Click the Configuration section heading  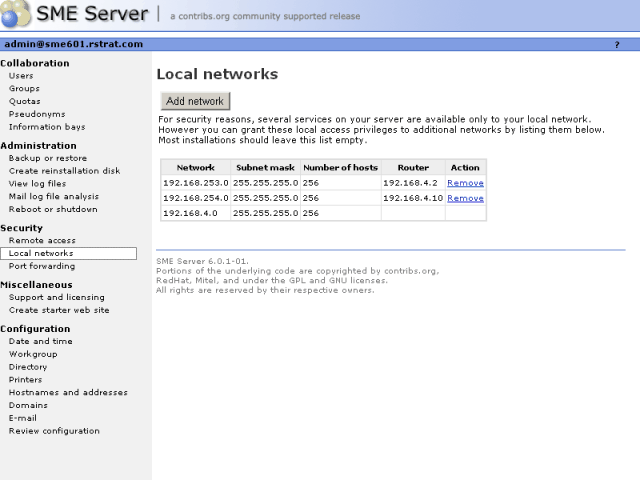35,329
